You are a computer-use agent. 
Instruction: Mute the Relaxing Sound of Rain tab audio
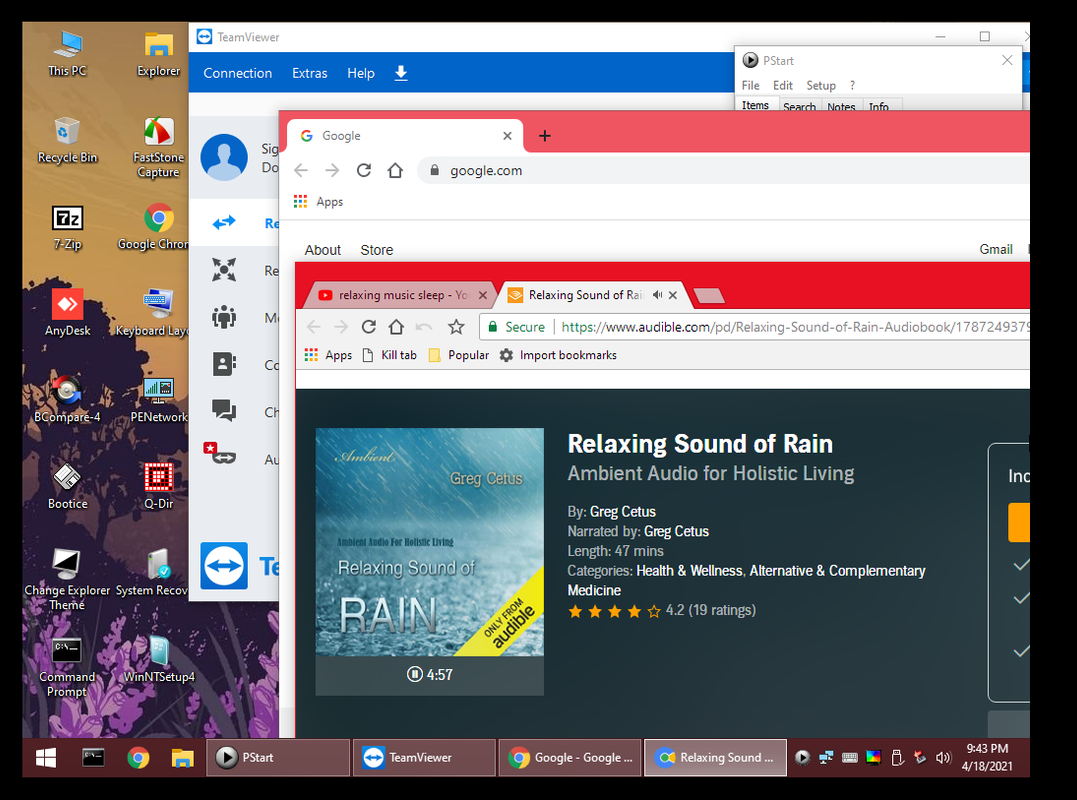657,295
